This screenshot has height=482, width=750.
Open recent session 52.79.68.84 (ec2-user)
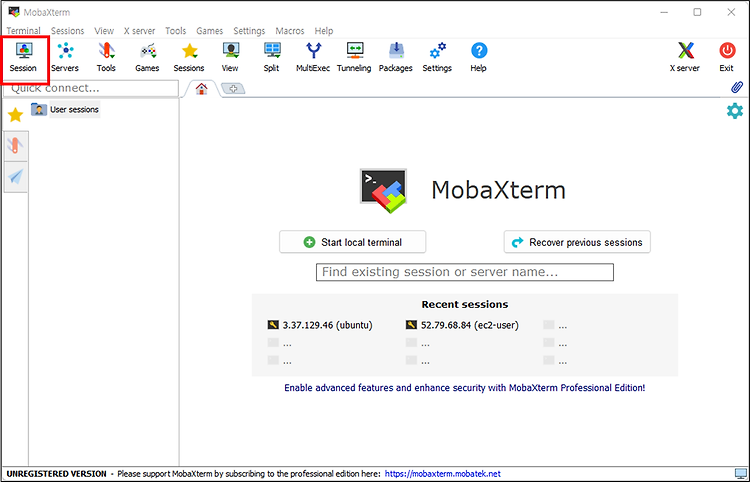462,325
